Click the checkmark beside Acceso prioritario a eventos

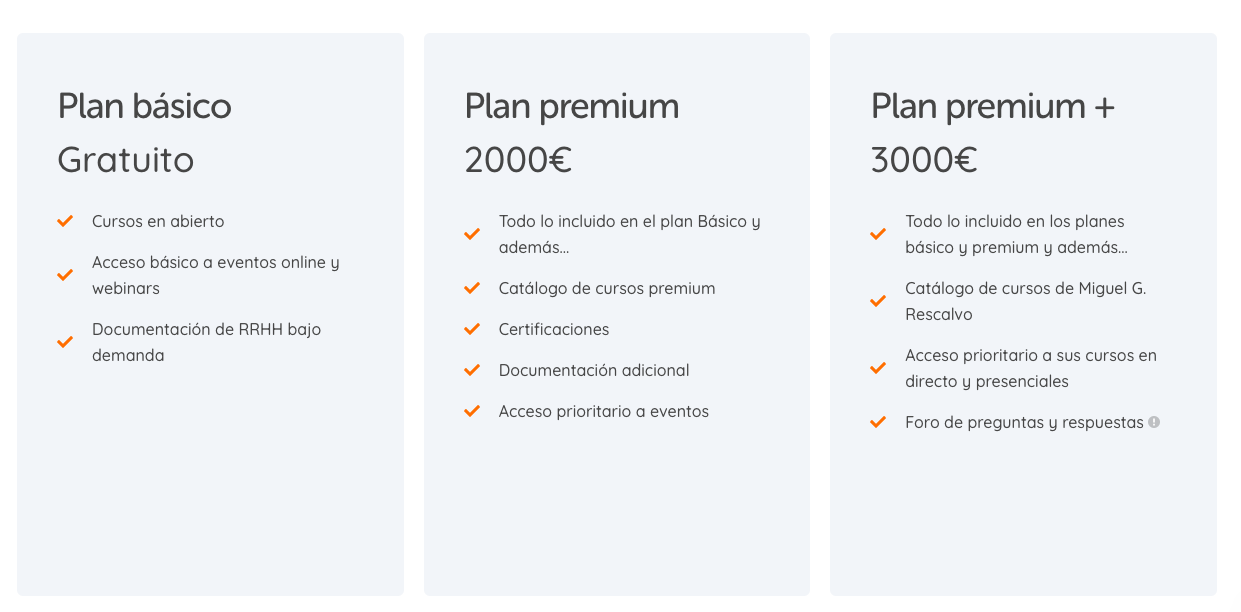point(472,411)
